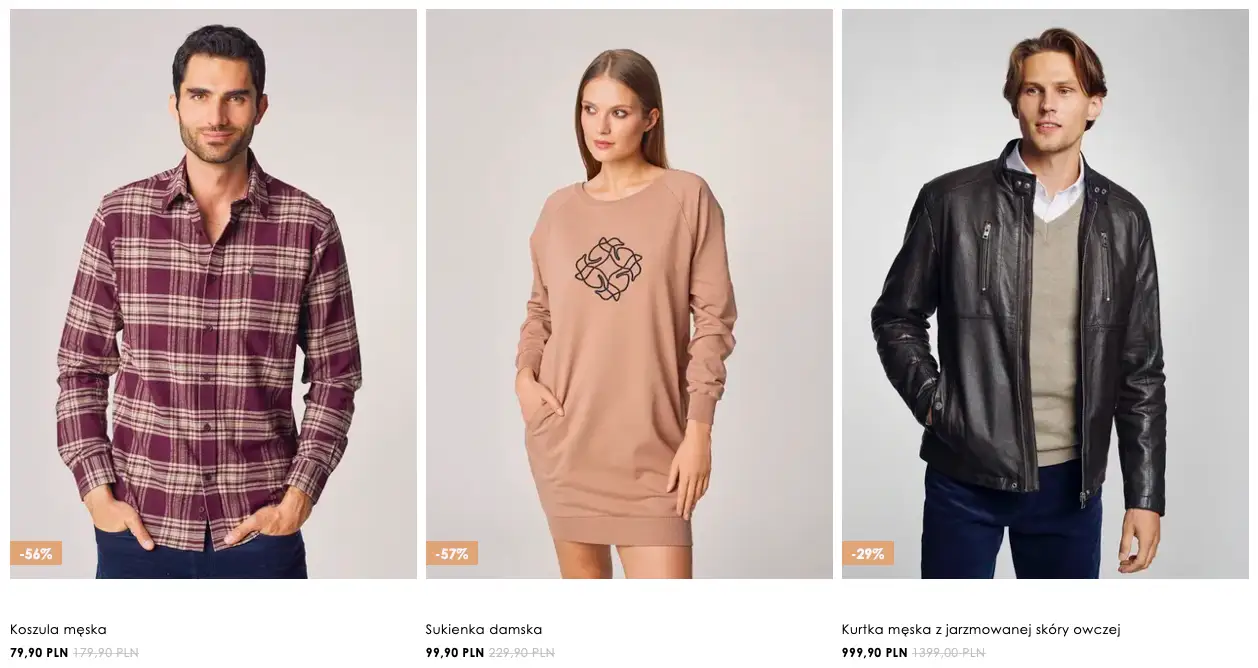The image size is (1258, 668).
Task: Click the 79,90 PLN sale price
Action: pos(39,652)
